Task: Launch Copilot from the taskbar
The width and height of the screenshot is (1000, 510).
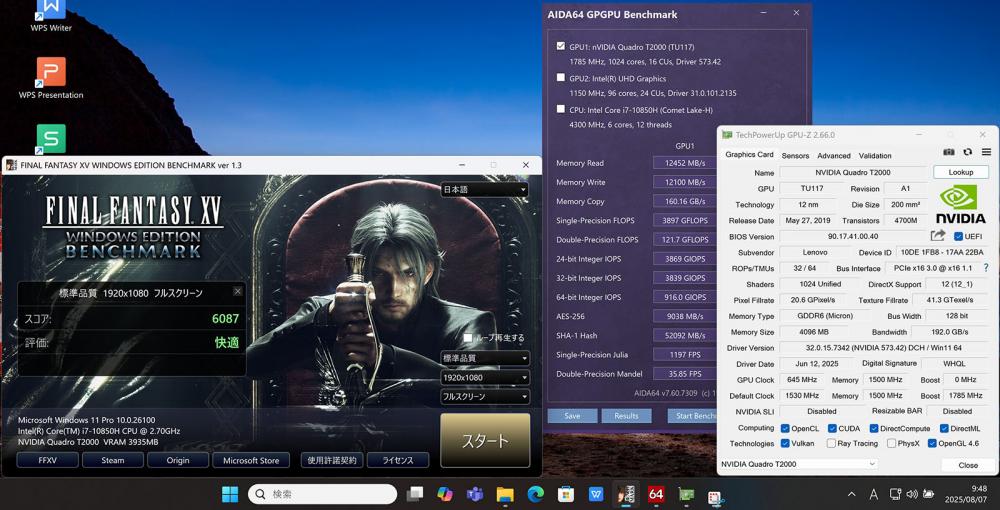Action: [445, 494]
